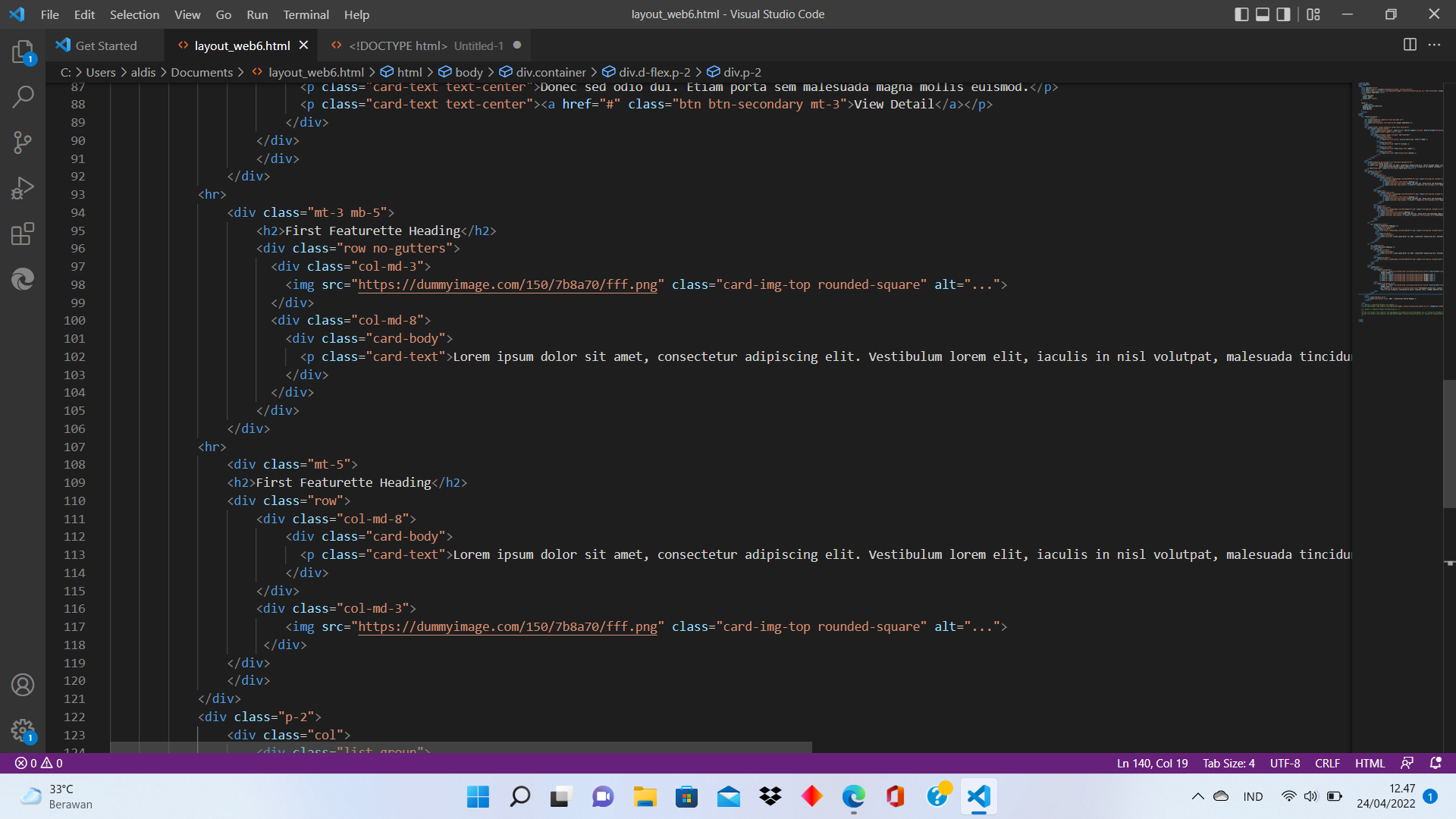Toggle the Panel layout control in the title bar

(1261, 14)
